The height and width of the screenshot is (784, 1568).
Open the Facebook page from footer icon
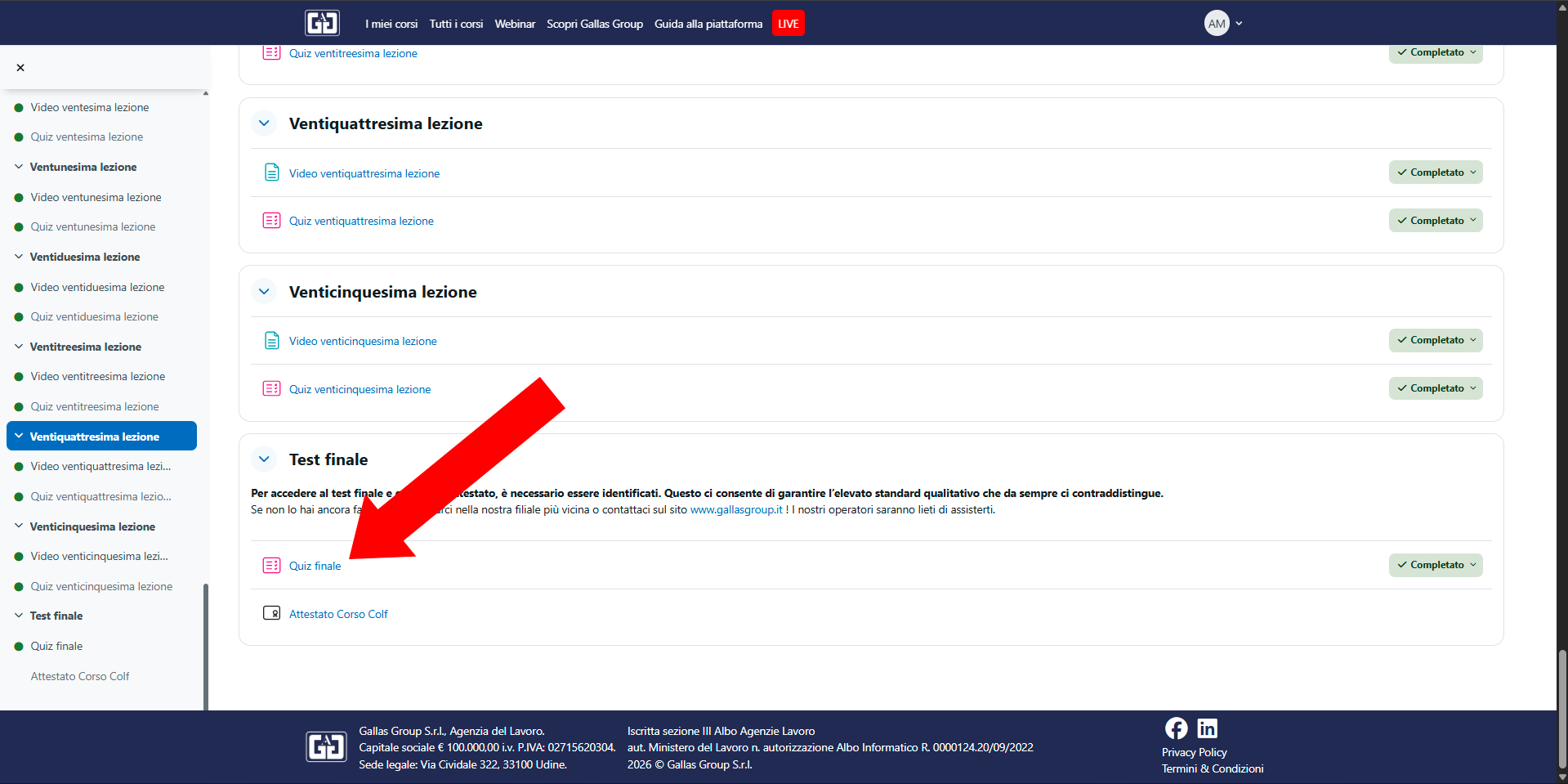1176,728
